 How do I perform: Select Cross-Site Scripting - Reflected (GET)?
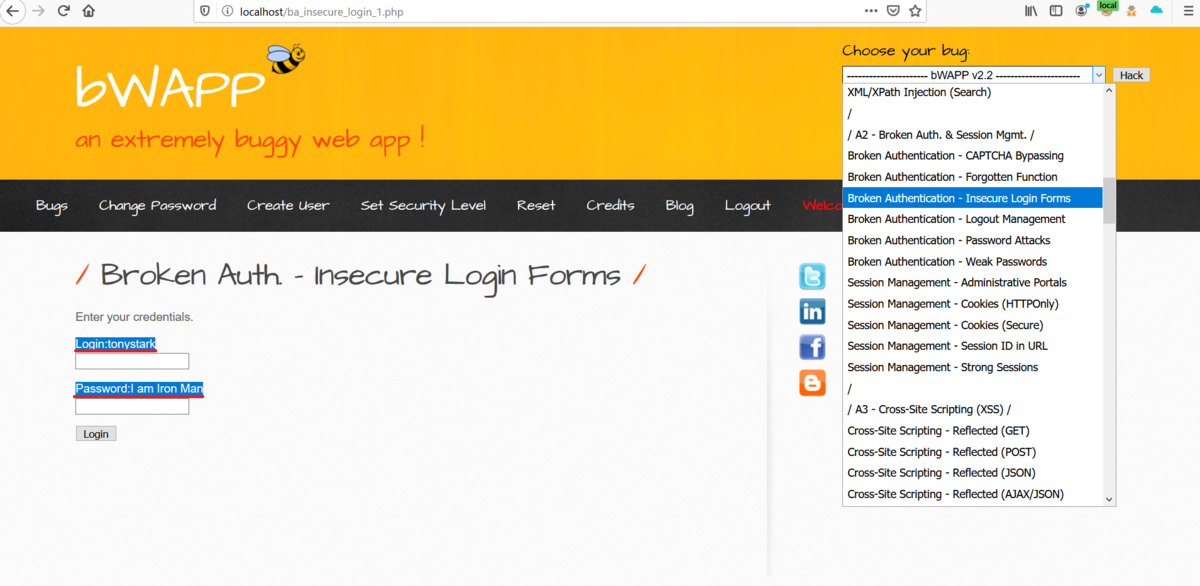[973, 431]
